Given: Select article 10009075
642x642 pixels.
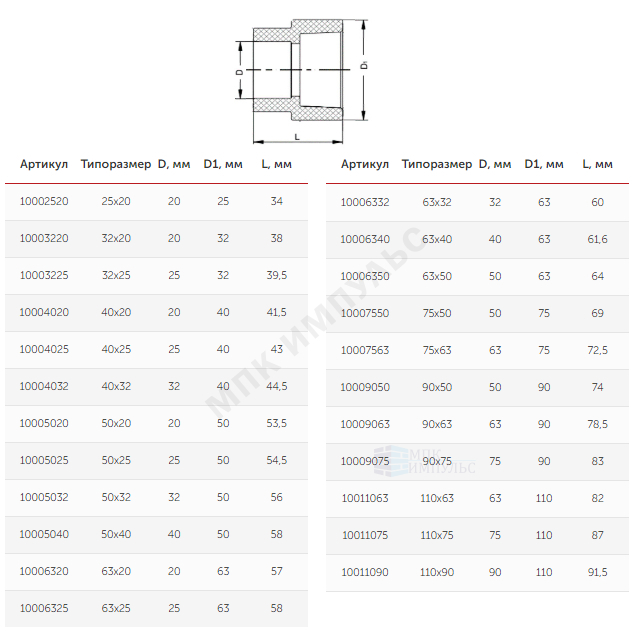Looking at the screenshot, I should 365,461.
